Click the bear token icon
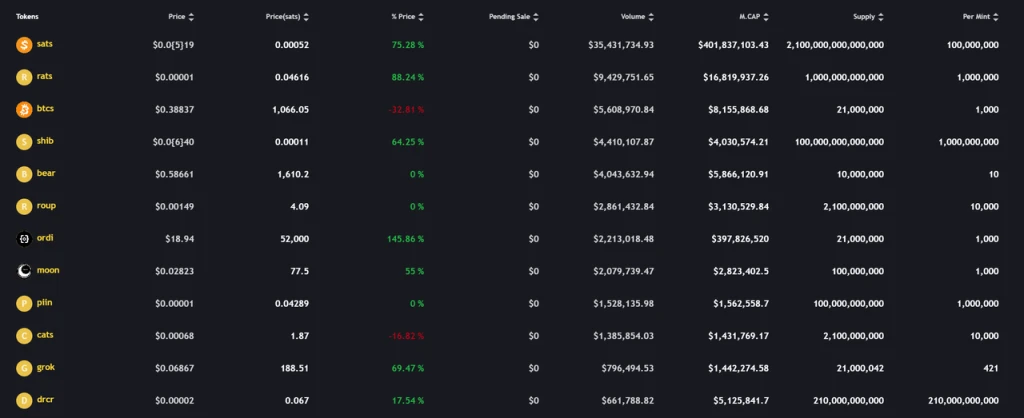Image resolution: width=1024 pixels, height=418 pixels. pos(24,174)
